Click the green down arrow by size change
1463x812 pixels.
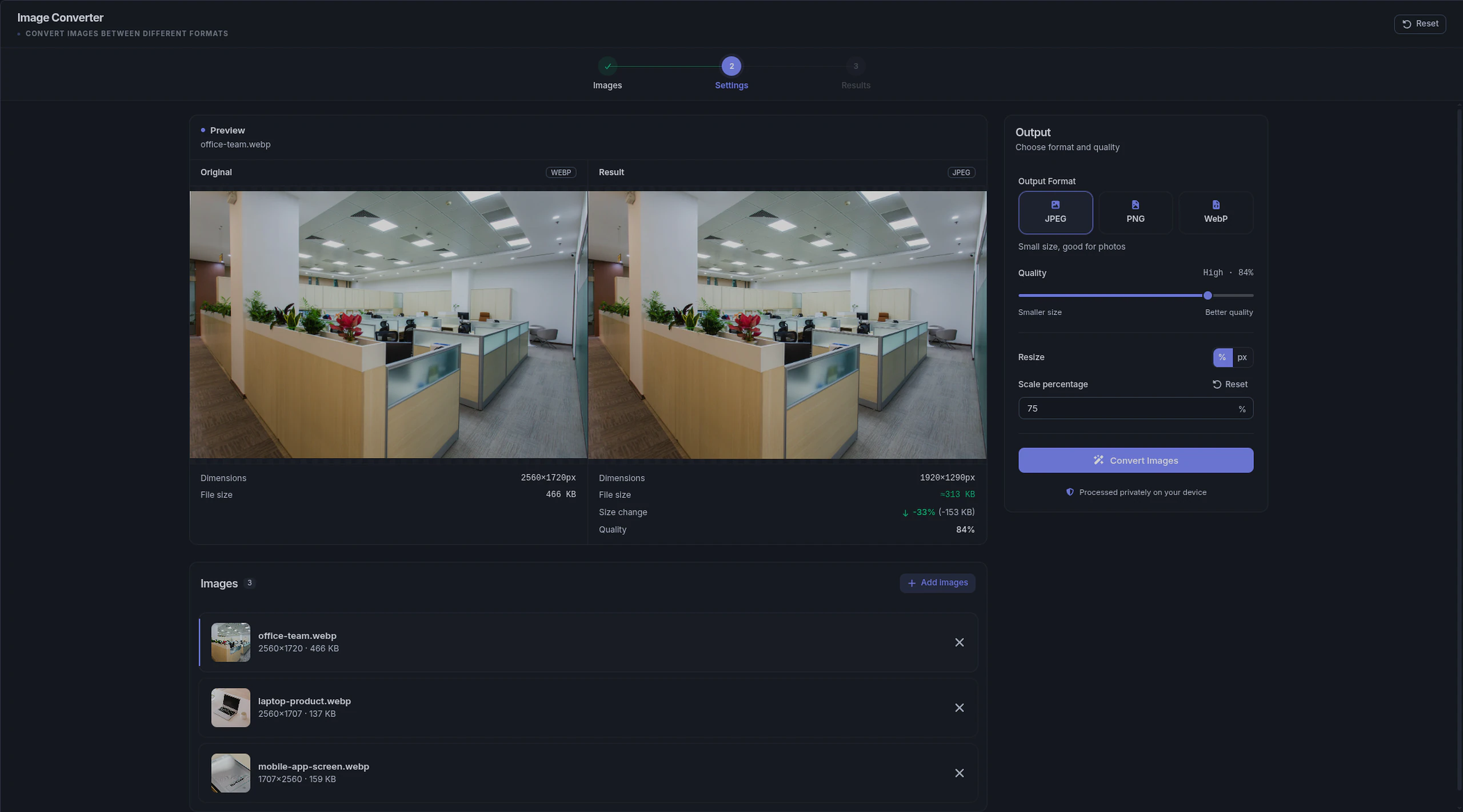(x=905, y=513)
